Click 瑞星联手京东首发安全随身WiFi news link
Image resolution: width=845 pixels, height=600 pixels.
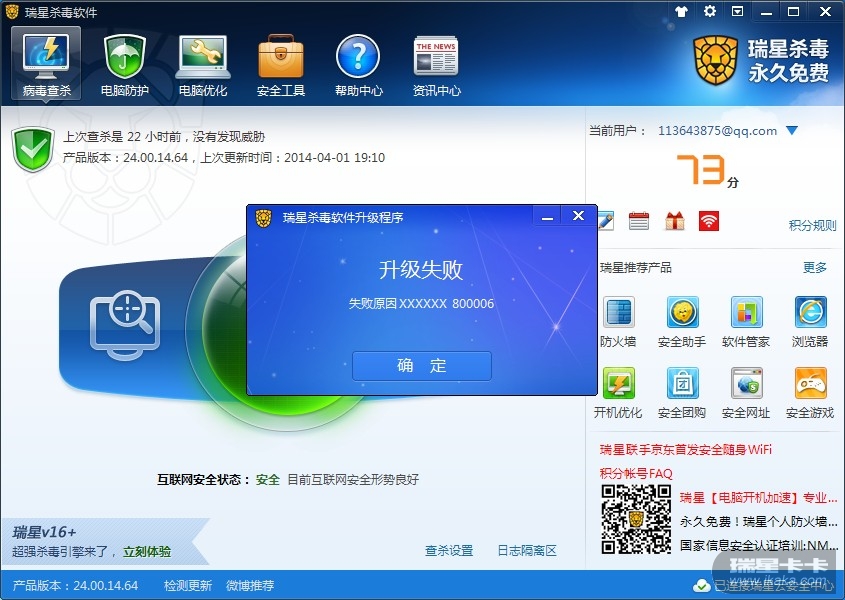[x=685, y=450]
